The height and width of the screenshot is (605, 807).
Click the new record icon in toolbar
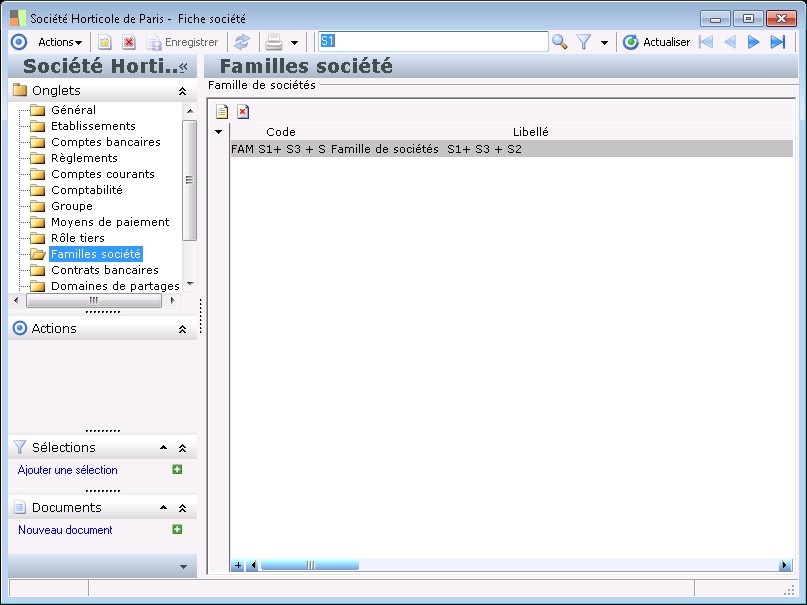point(104,42)
